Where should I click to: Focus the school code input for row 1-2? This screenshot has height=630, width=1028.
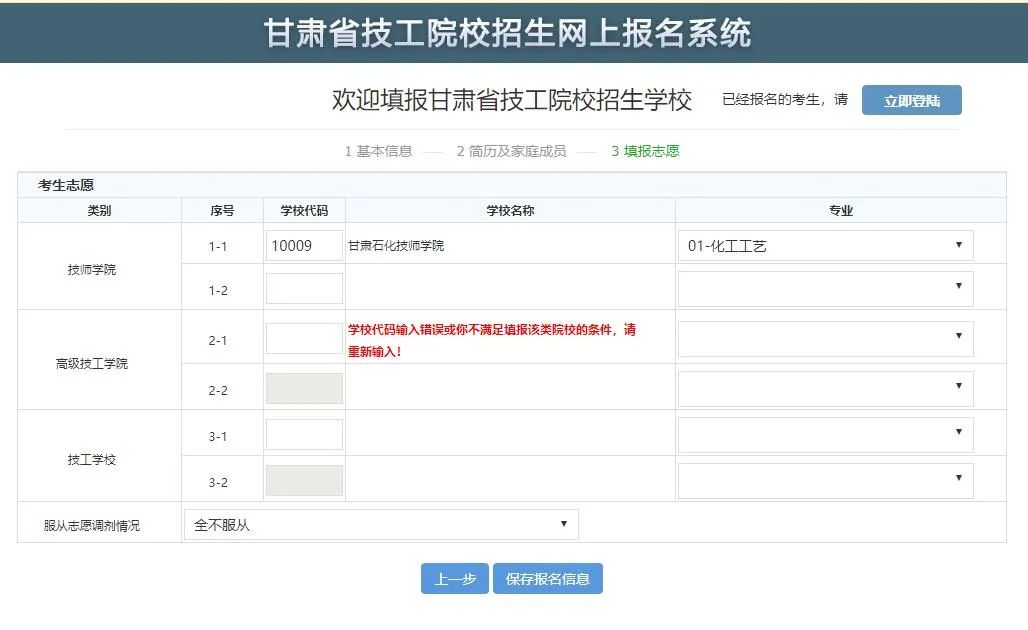(304, 289)
